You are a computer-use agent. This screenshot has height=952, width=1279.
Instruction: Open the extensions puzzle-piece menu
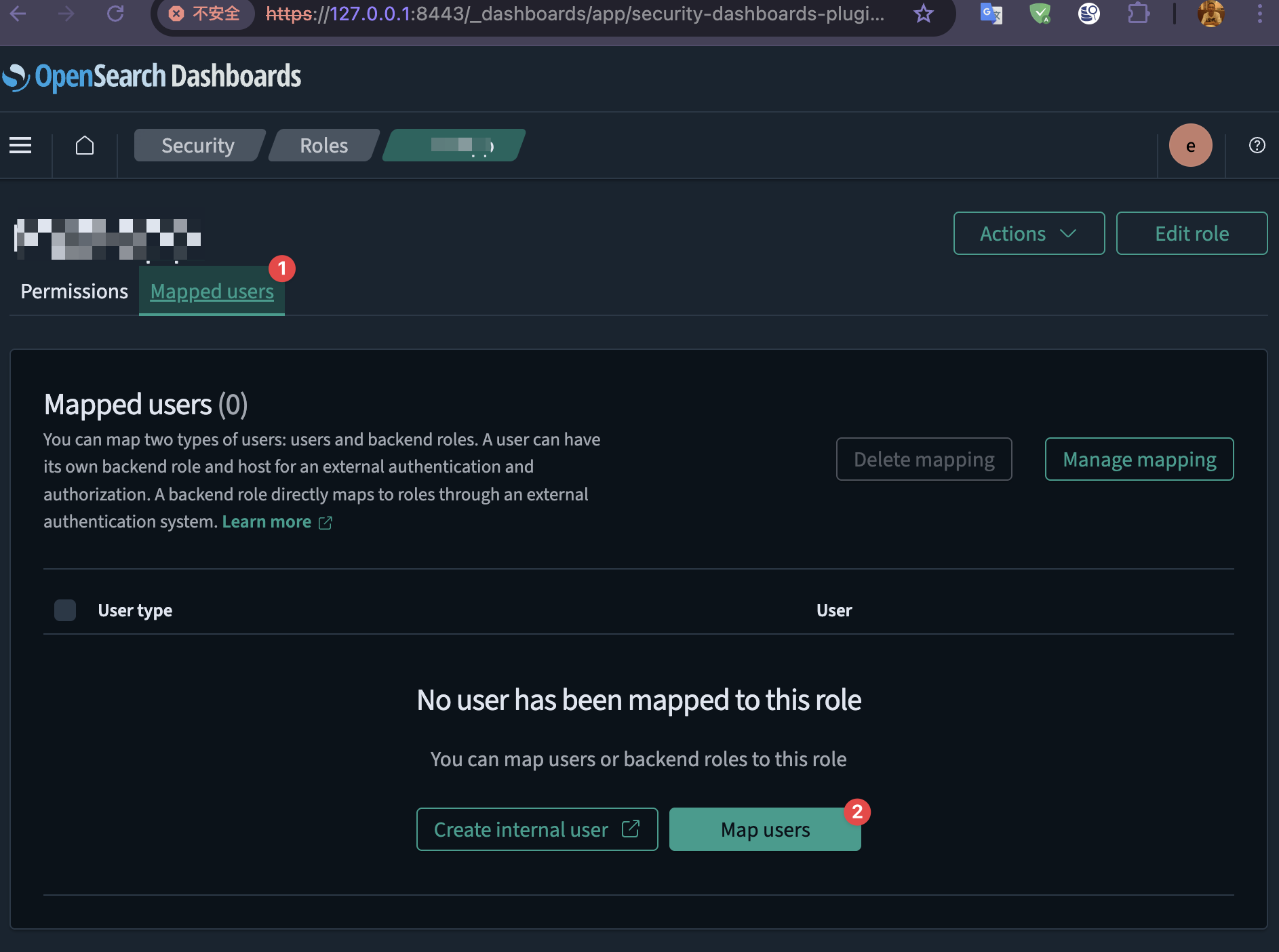pos(1138,14)
